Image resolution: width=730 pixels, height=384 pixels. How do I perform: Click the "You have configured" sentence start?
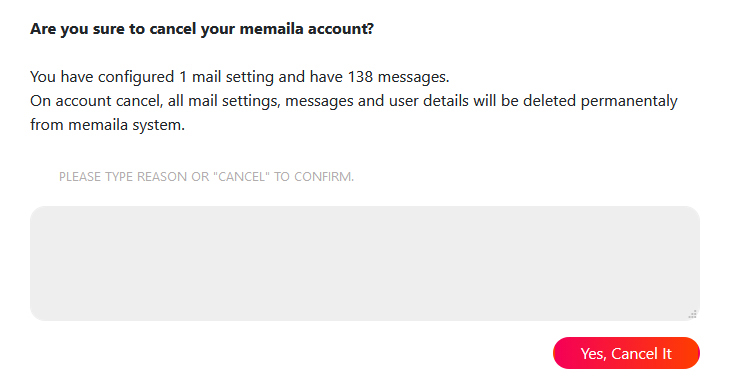(102, 77)
